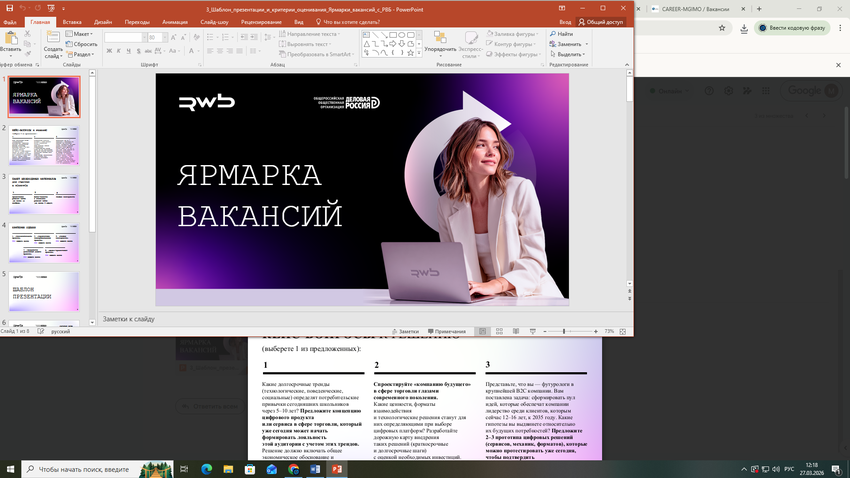Toggle the Заметки notes pane button
The width and height of the screenshot is (850, 478).
click(x=406, y=331)
